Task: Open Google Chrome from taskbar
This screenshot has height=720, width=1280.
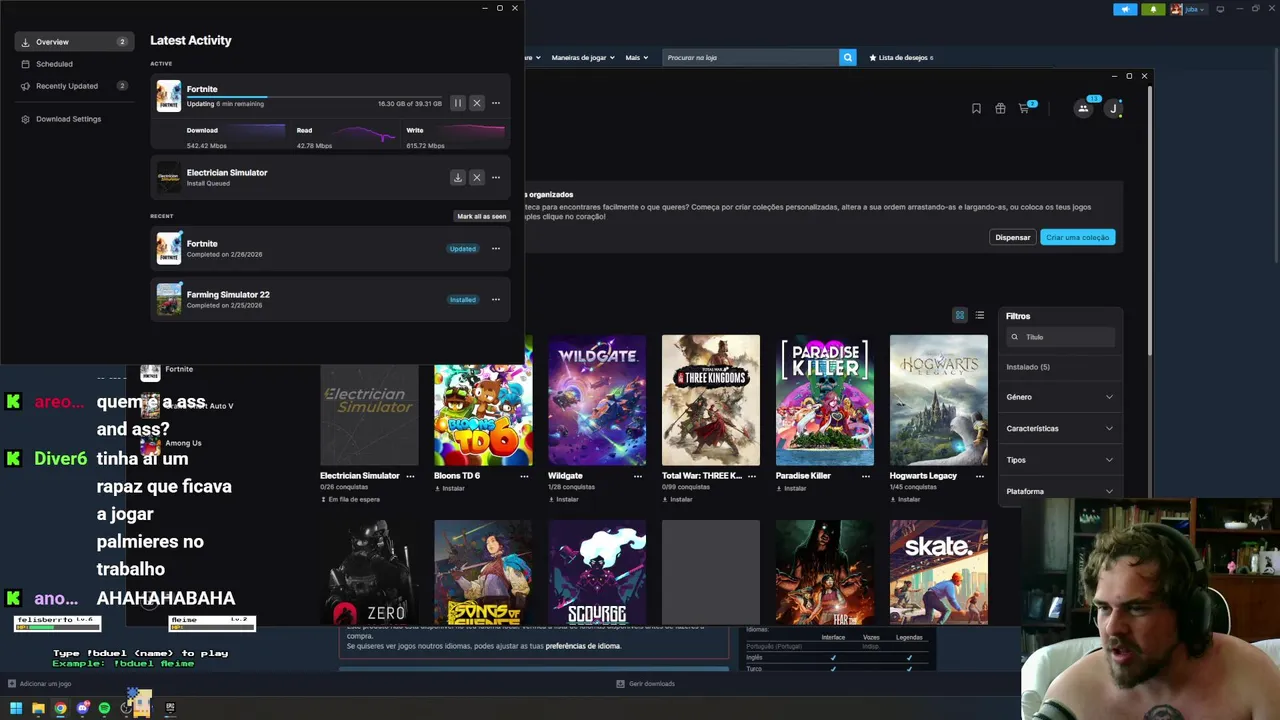Action: pyautogui.click(x=60, y=708)
